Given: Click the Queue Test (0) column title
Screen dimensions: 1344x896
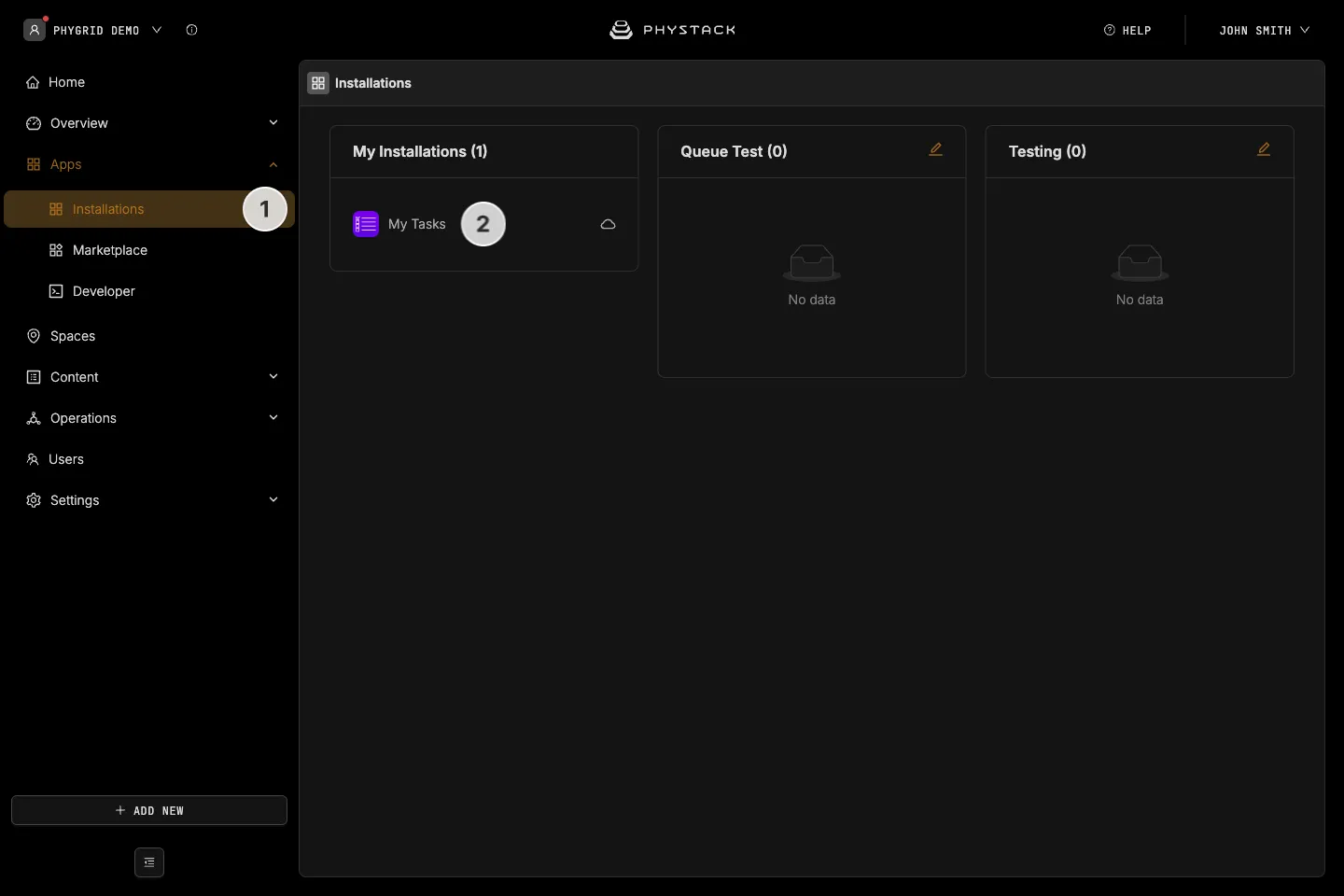Looking at the screenshot, I should 734,151.
